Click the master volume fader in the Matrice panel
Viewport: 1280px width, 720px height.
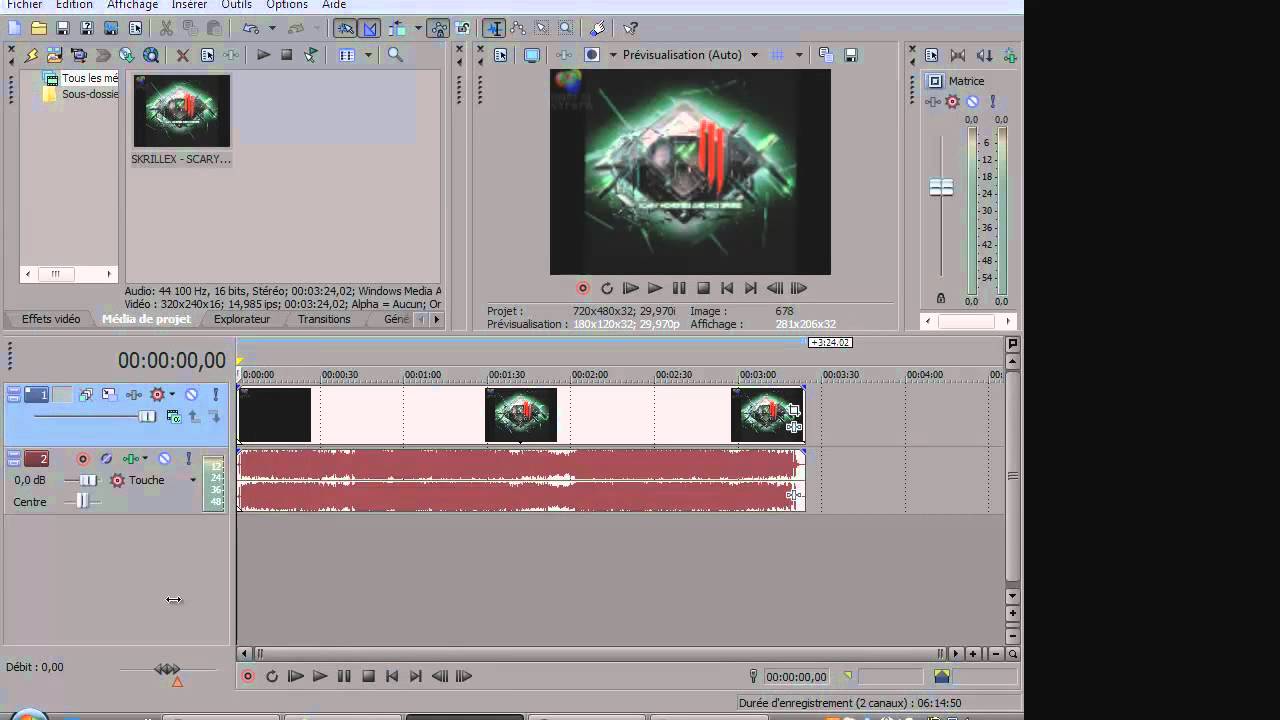[941, 187]
